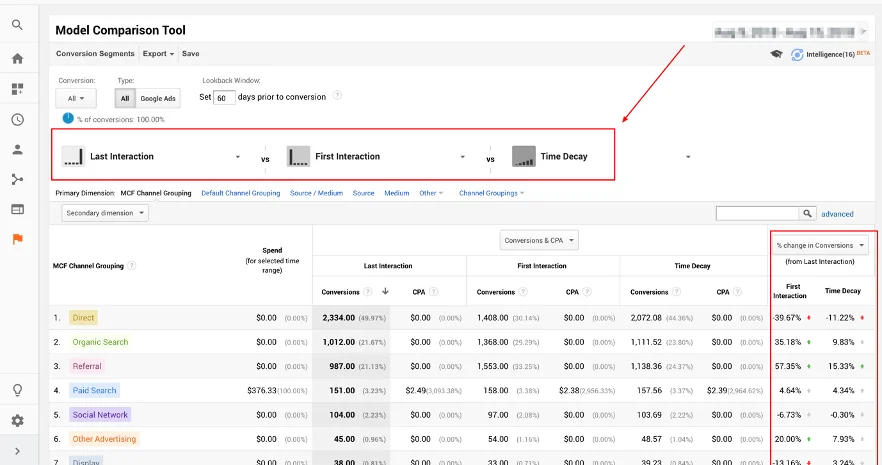Open the Acquisition branching-arrows icon
The height and width of the screenshot is (465, 882).
(x=17, y=179)
